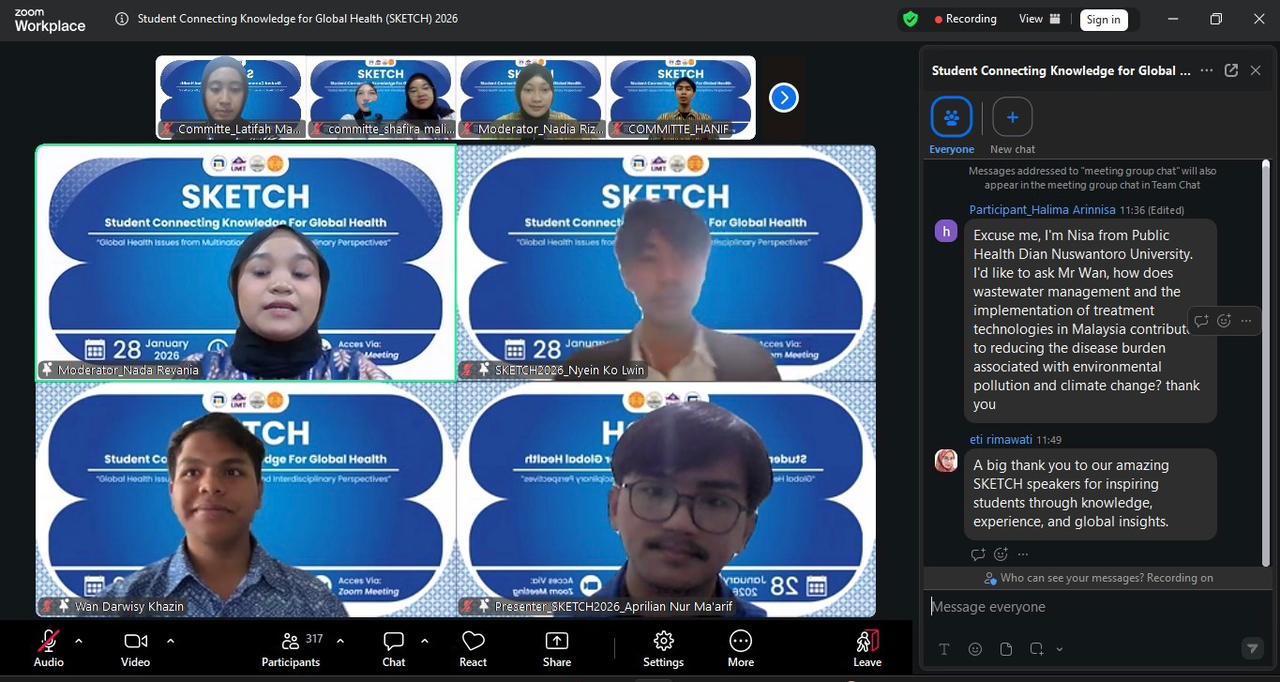Open the View menu

[1038, 18]
